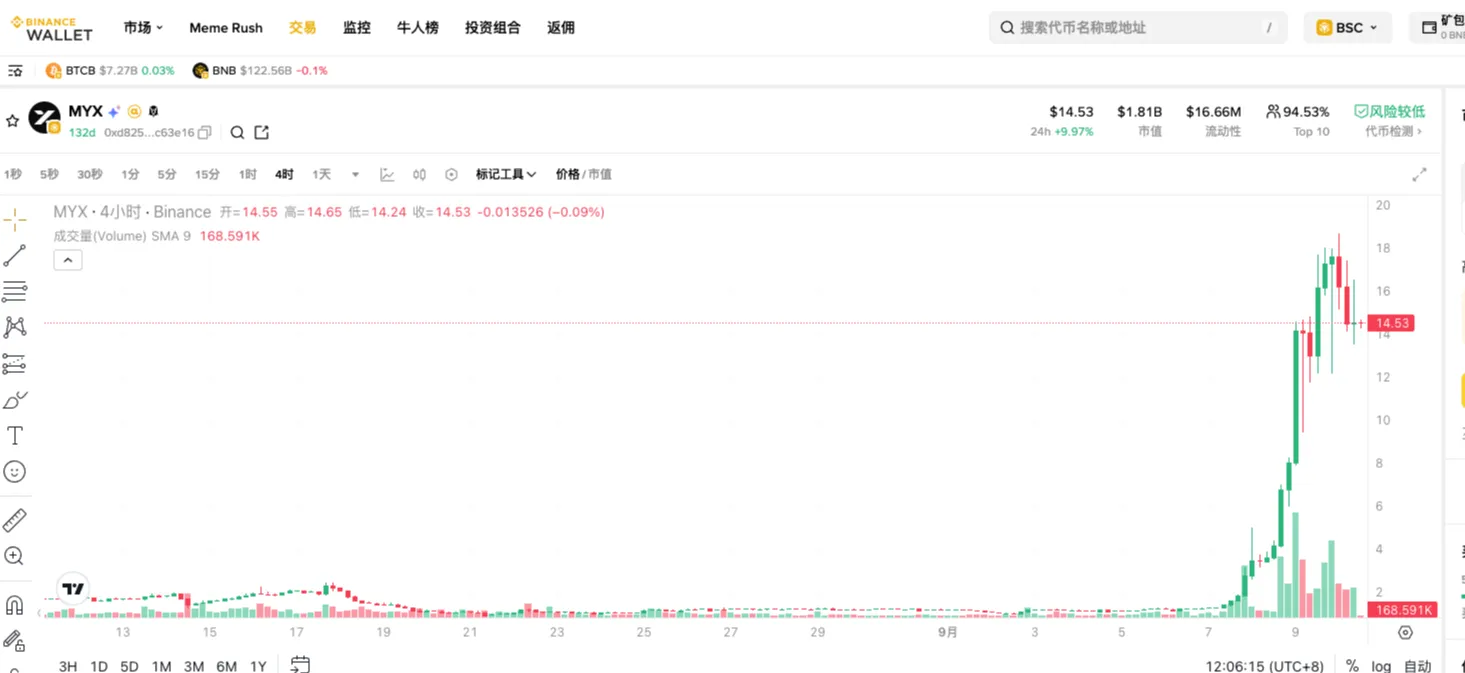
Task: Copy the contract address 0xd825...c63e16
Action: (205, 132)
